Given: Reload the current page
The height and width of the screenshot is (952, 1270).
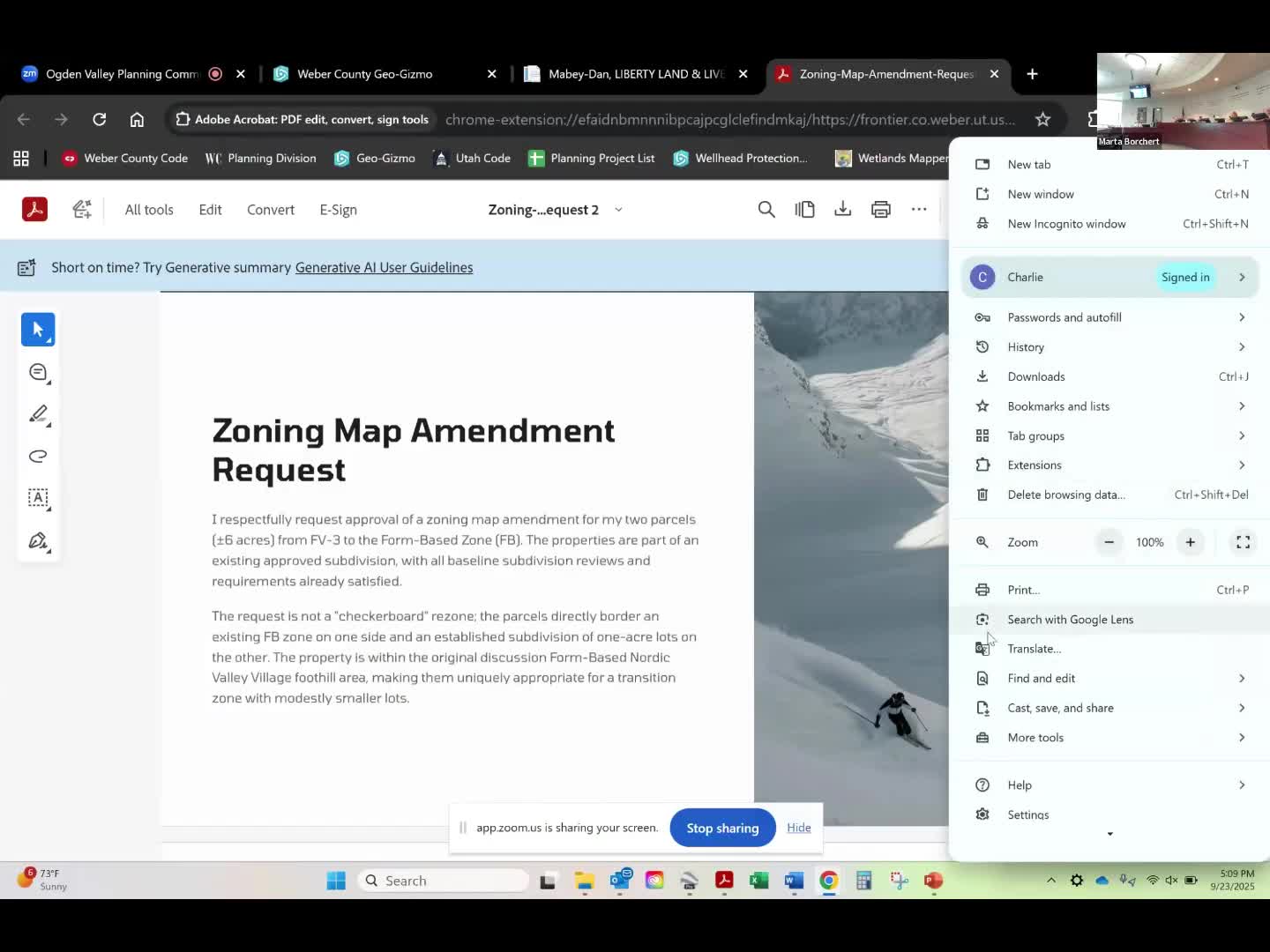Looking at the screenshot, I should click(x=99, y=119).
